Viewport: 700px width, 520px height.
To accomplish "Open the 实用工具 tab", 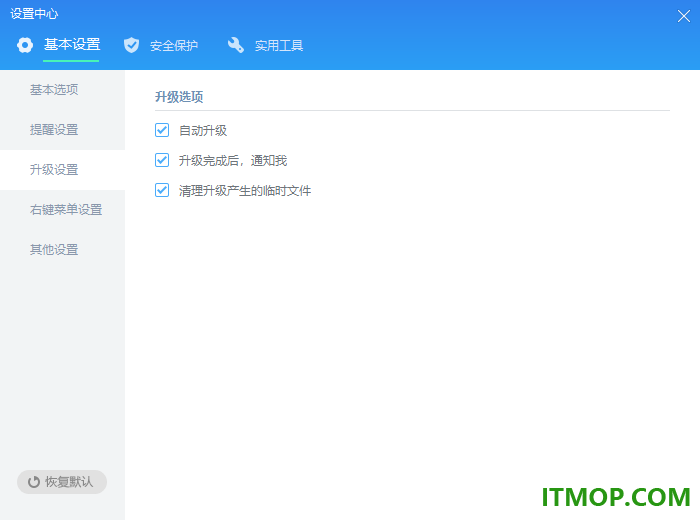I will (279, 46).
